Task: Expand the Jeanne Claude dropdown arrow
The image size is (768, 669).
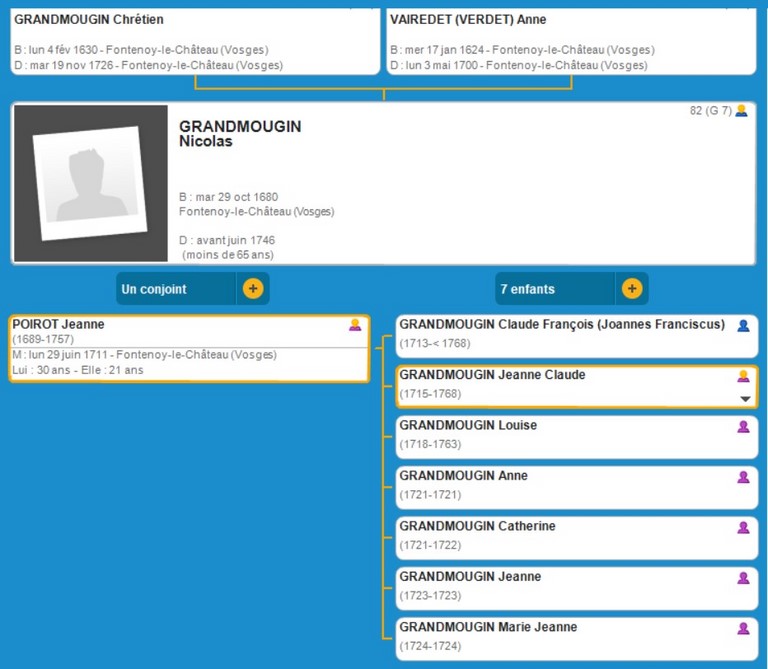Action: [x=744, y=398]
